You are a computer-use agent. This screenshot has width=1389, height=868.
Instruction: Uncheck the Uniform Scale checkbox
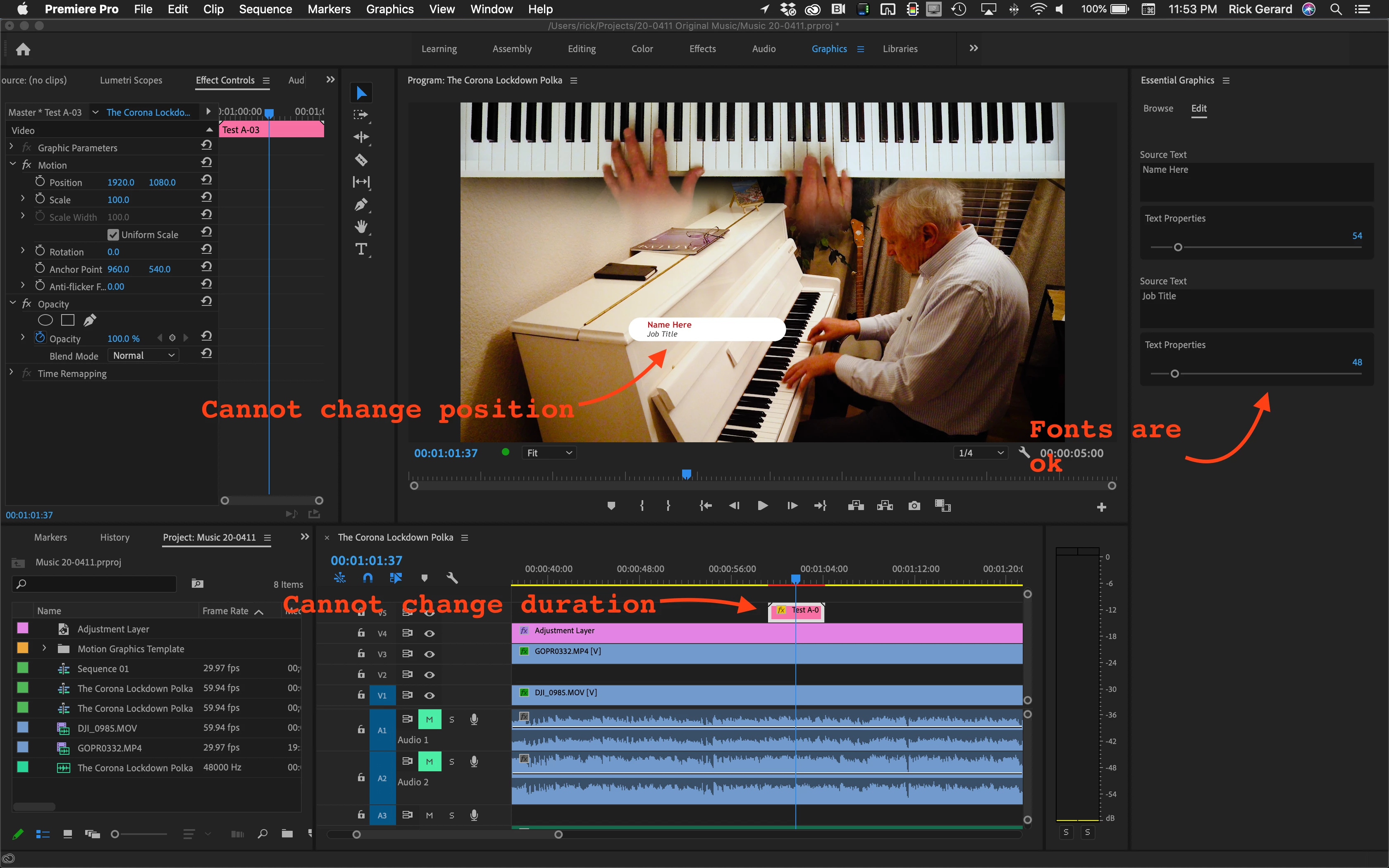pos(113,235)
